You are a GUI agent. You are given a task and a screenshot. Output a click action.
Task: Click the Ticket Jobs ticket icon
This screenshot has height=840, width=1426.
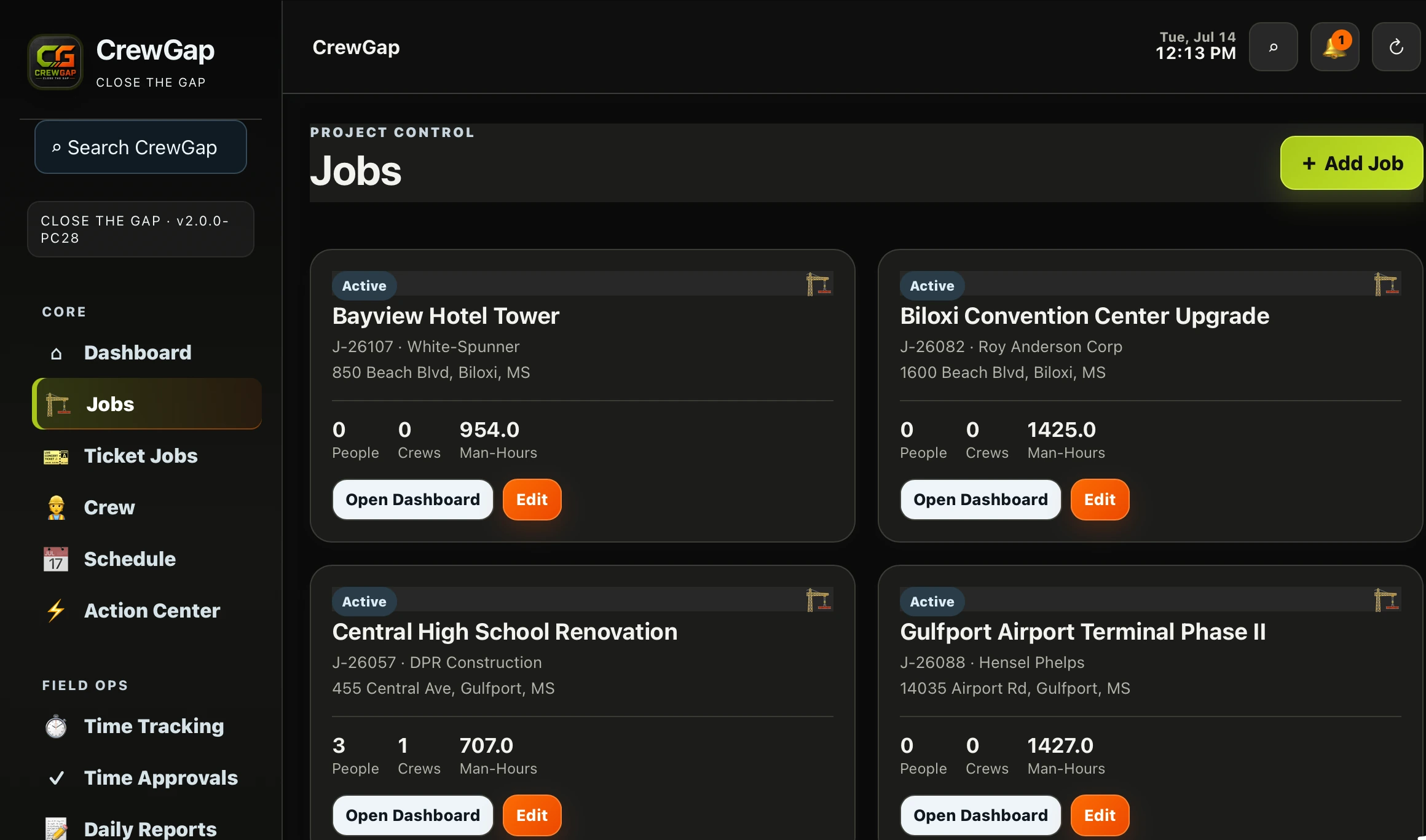[56, 457]
